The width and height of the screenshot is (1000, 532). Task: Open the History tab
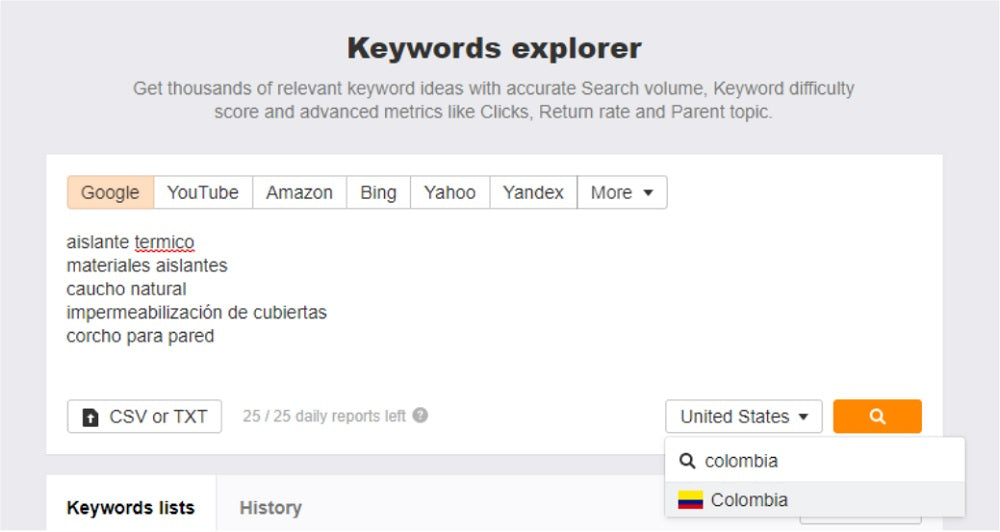point(270,508)
